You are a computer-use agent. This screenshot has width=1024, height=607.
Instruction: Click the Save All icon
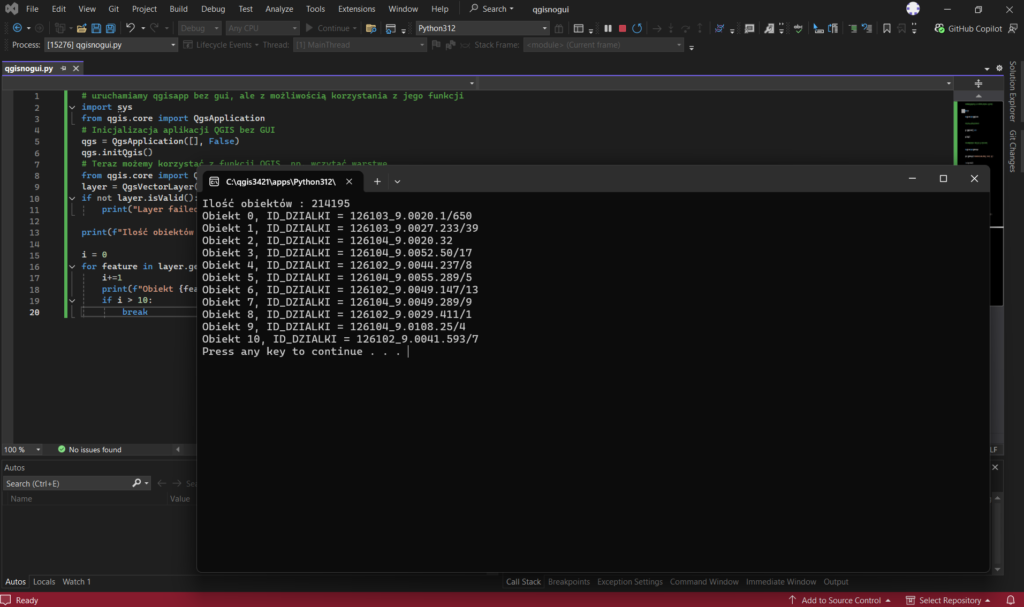pos(109,28)
